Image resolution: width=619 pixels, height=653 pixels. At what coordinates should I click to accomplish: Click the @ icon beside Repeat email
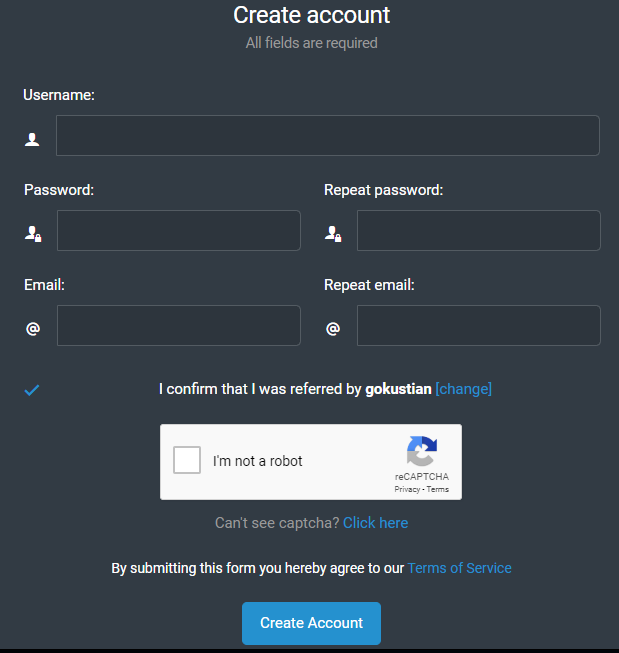333,329
